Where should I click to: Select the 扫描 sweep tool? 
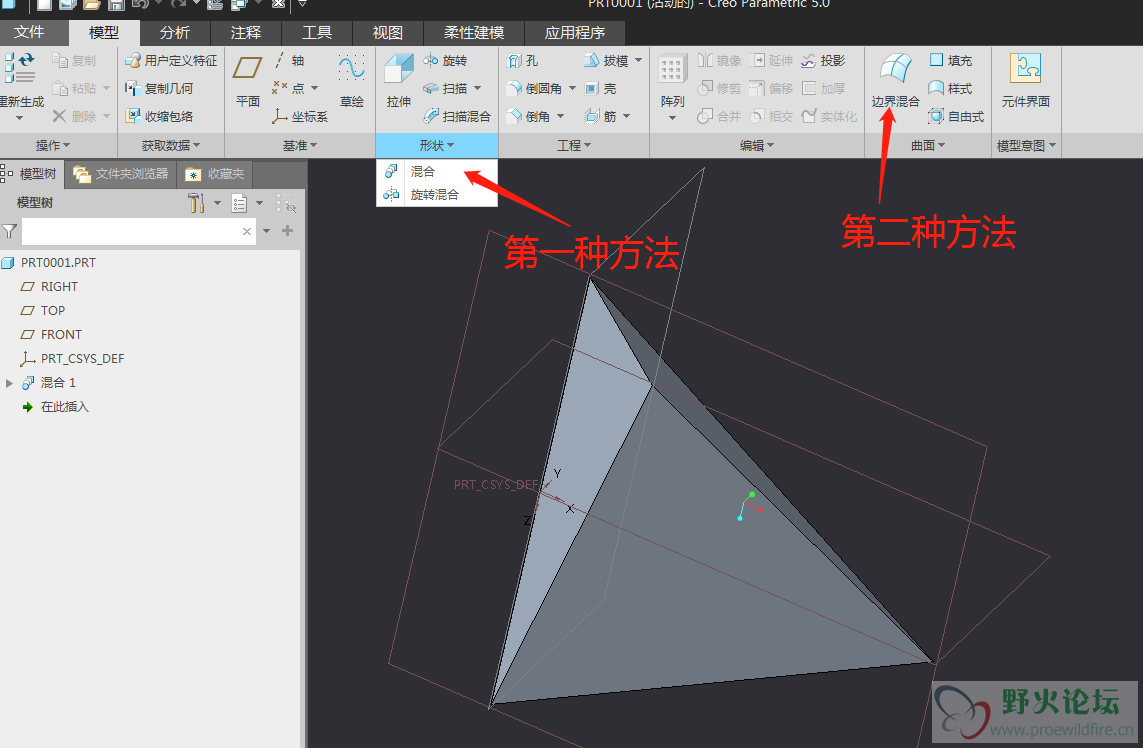(445, 88)
